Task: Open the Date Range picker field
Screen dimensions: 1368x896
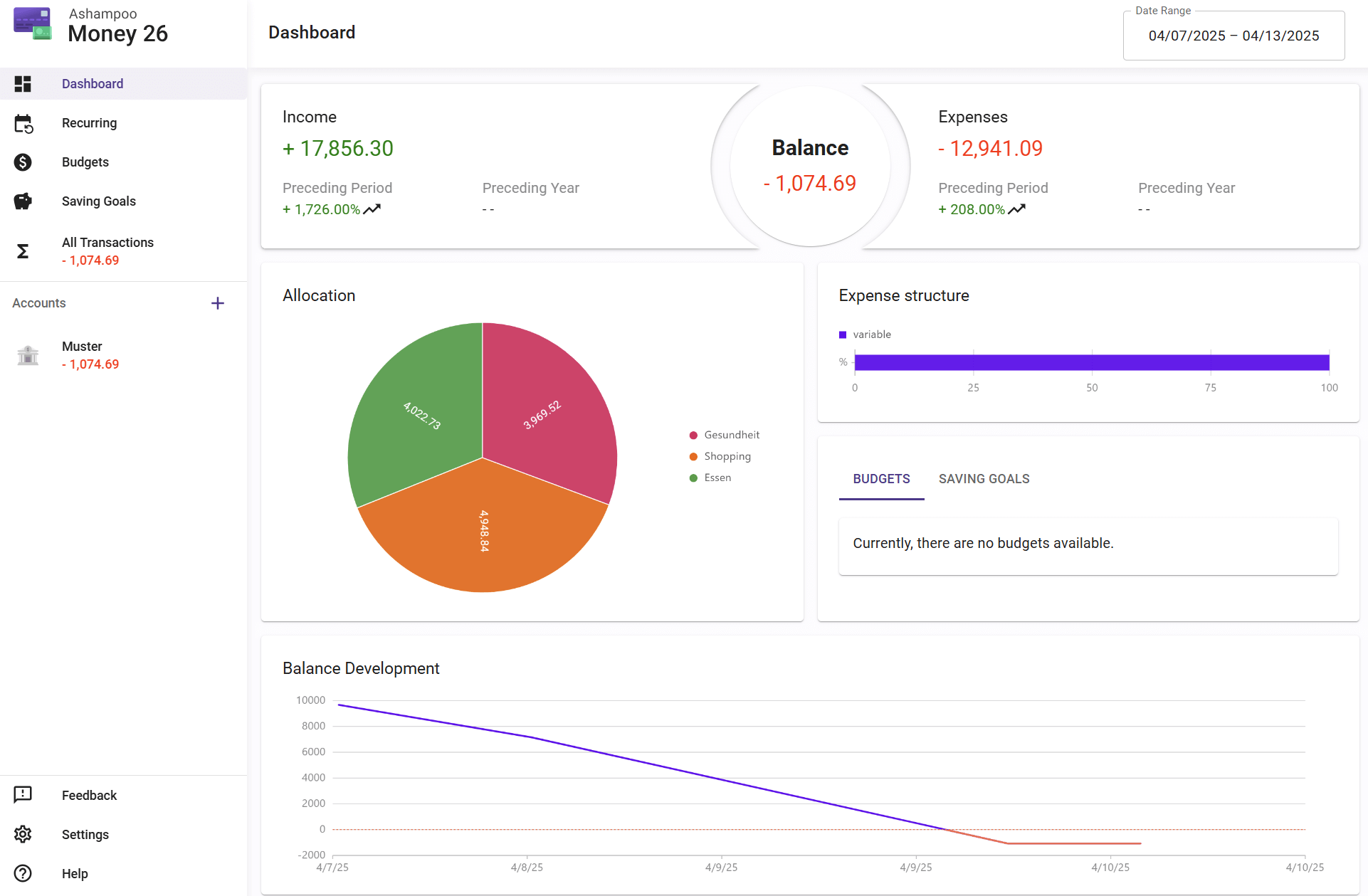Action: click(1233, 36)
